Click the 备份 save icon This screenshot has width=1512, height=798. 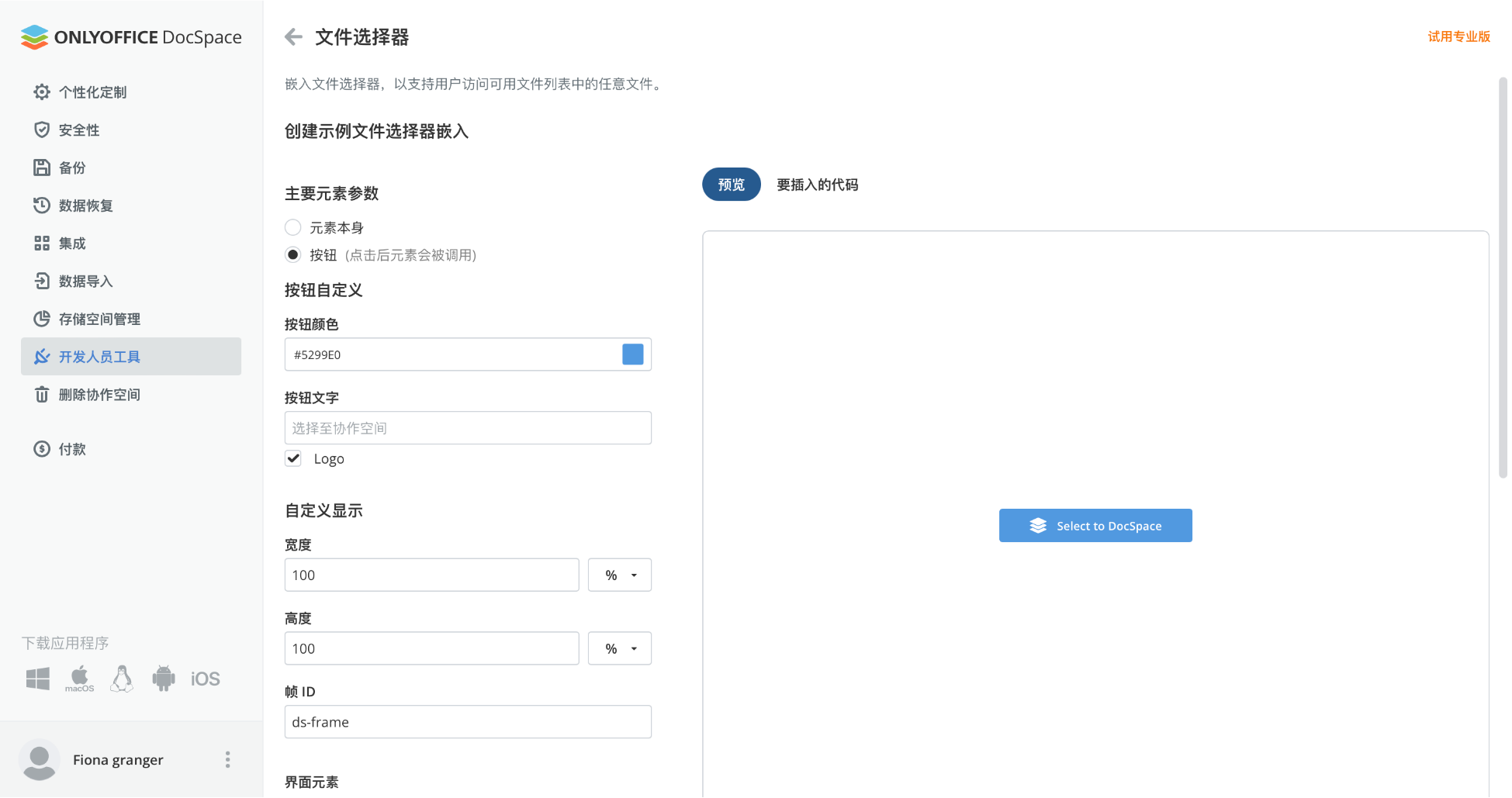pos(42,168)
